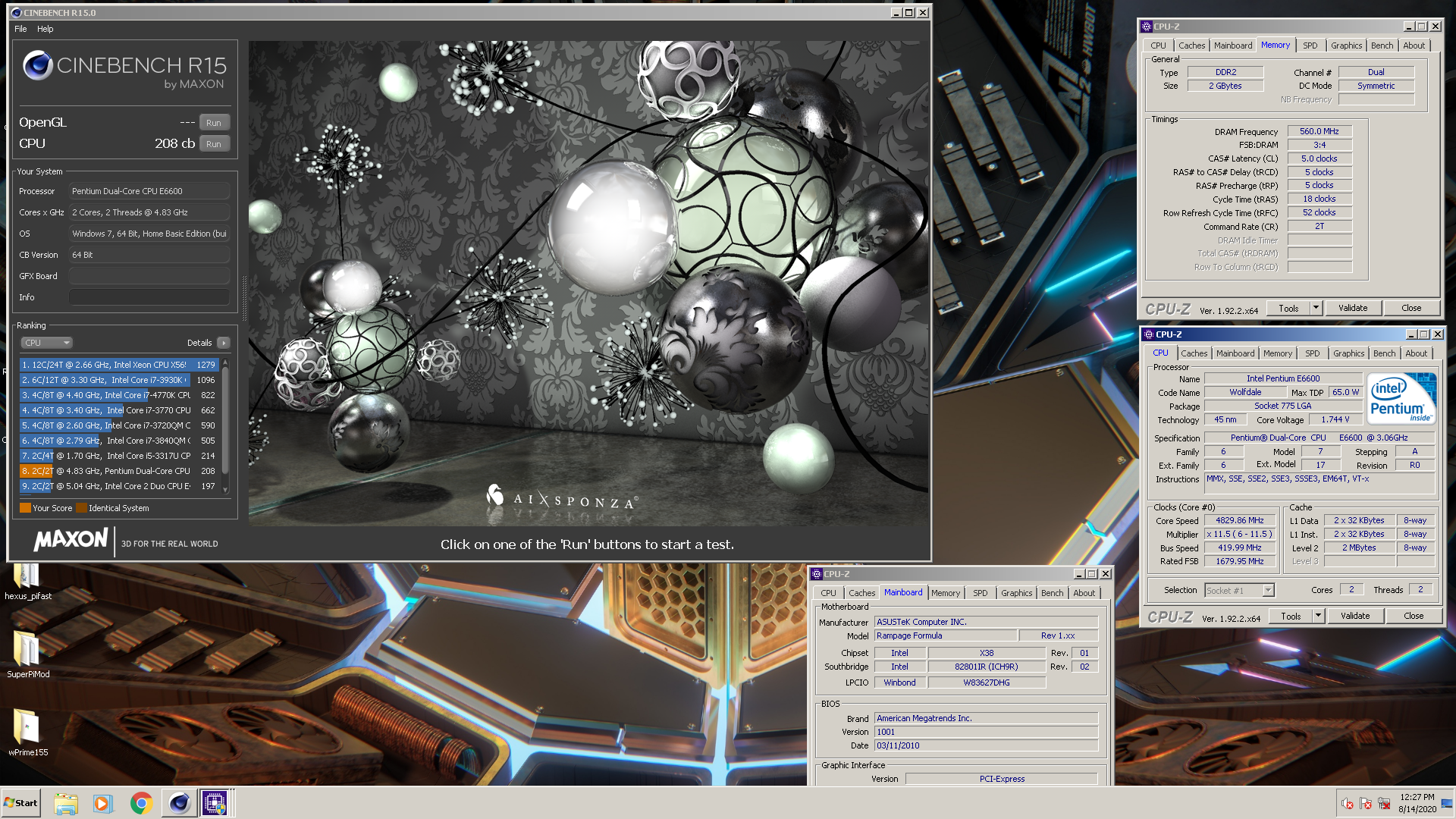Viewport: 1456px width, 819px height.
Task: Click the Start button
Action: pos(20,803)
